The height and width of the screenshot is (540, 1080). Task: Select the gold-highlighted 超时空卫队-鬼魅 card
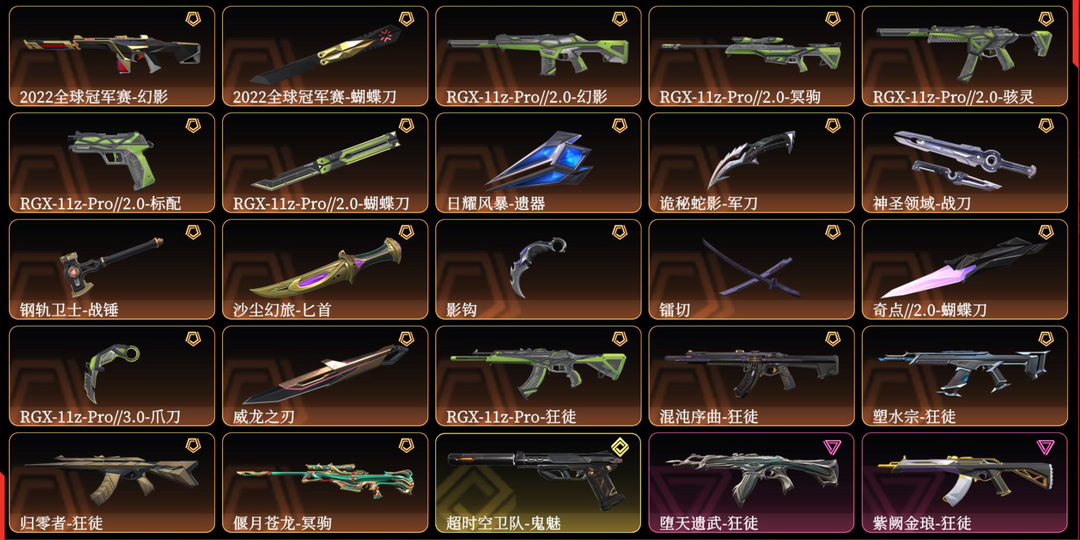[x=538, y=483]
